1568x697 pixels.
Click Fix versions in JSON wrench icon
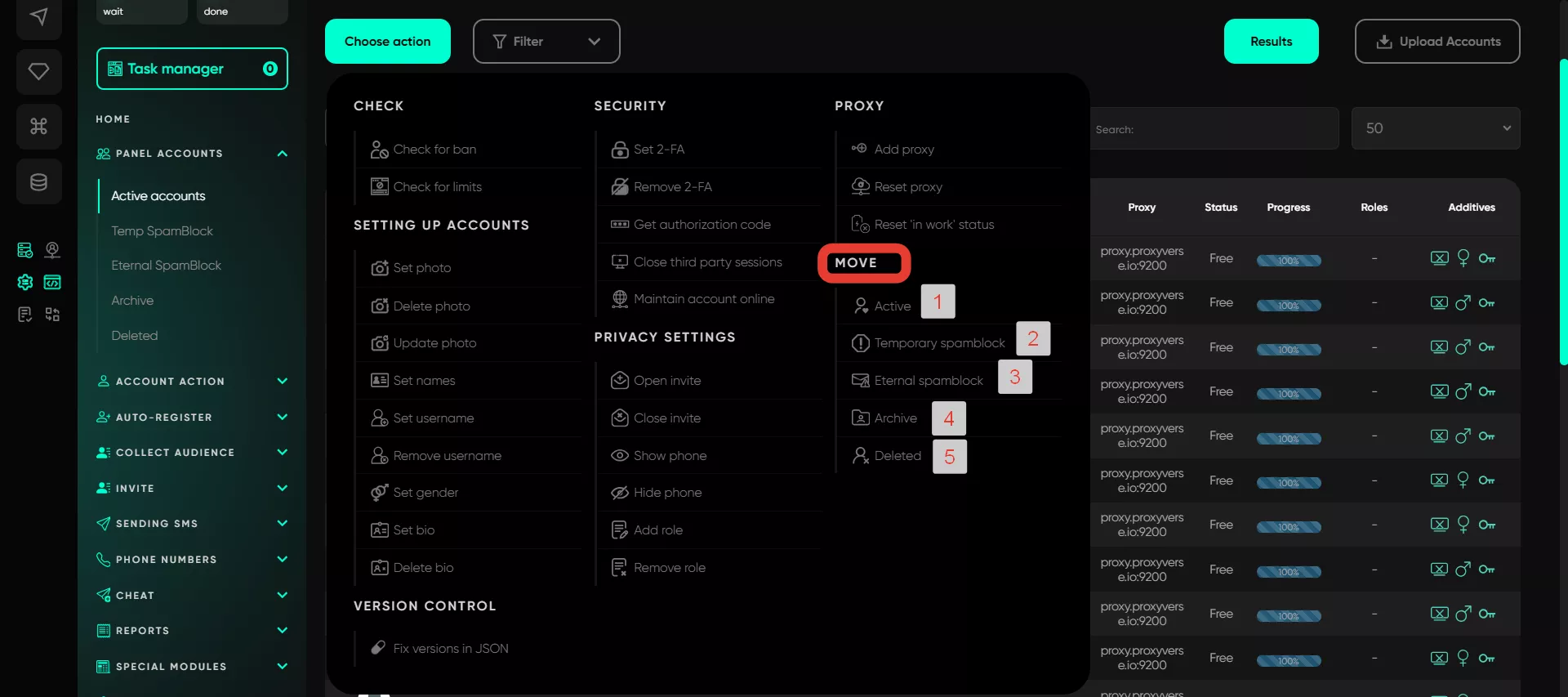tap(378, 648)
